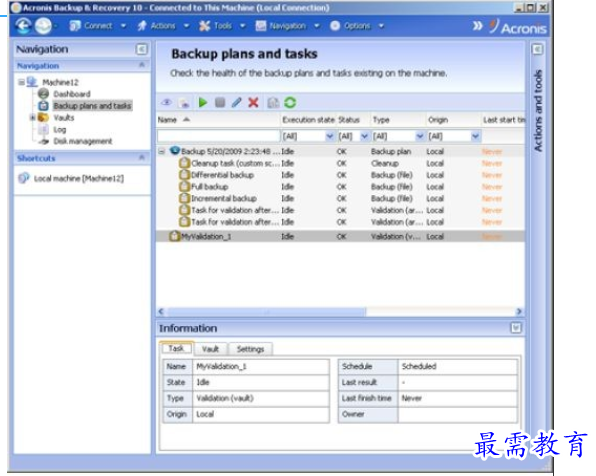The image size is (596, 476).
Task: Open Vaults in the navigation tree
Action: (63, 117)
